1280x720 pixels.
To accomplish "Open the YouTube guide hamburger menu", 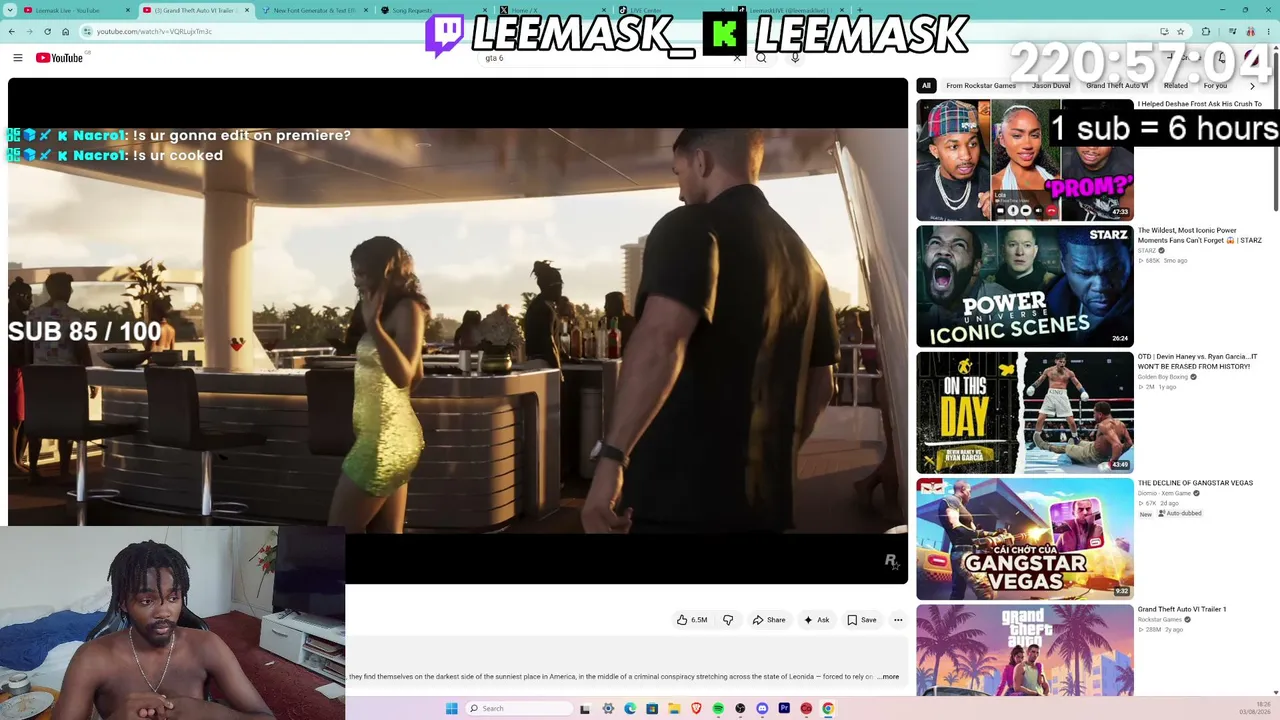I will pos(18,58).
